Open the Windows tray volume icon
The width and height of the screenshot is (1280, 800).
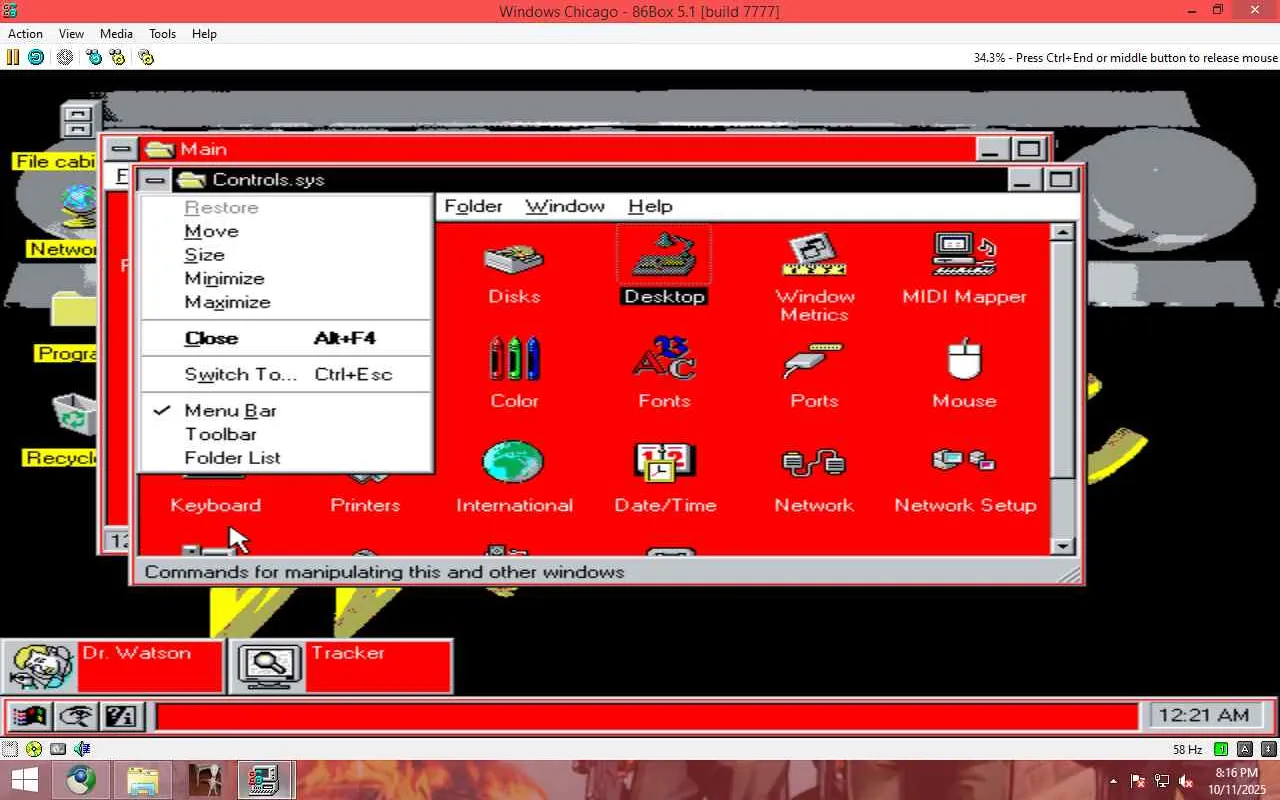(x=1186, y=780)
